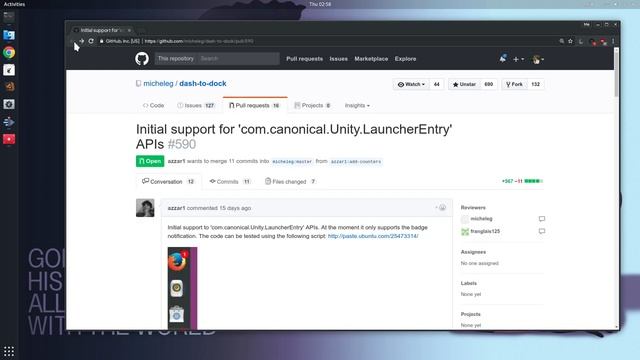The image size is (640, 360).
Task: Open GNOME Activities overview
Action: (x=14, y=4)
